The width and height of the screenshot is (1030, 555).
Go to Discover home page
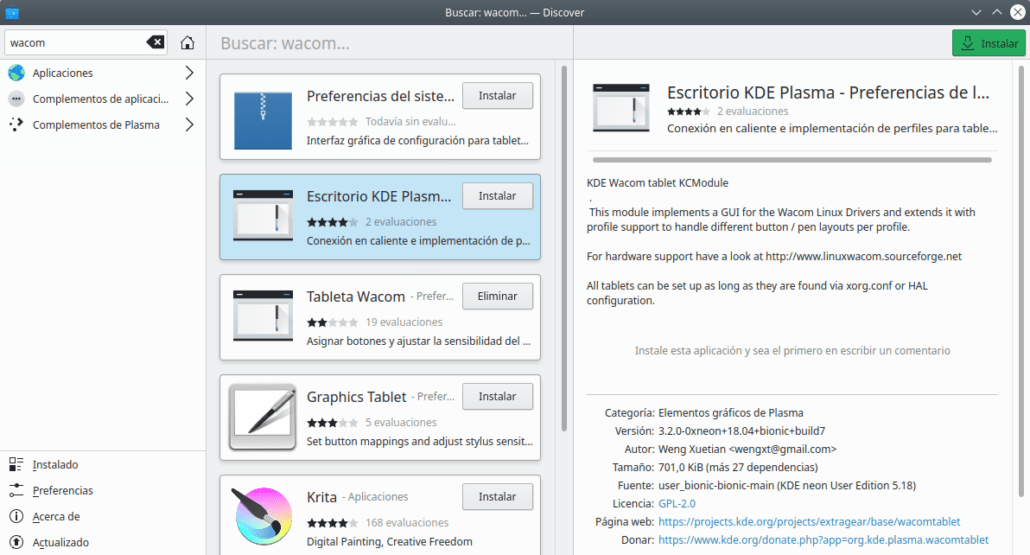click(187, 43)
